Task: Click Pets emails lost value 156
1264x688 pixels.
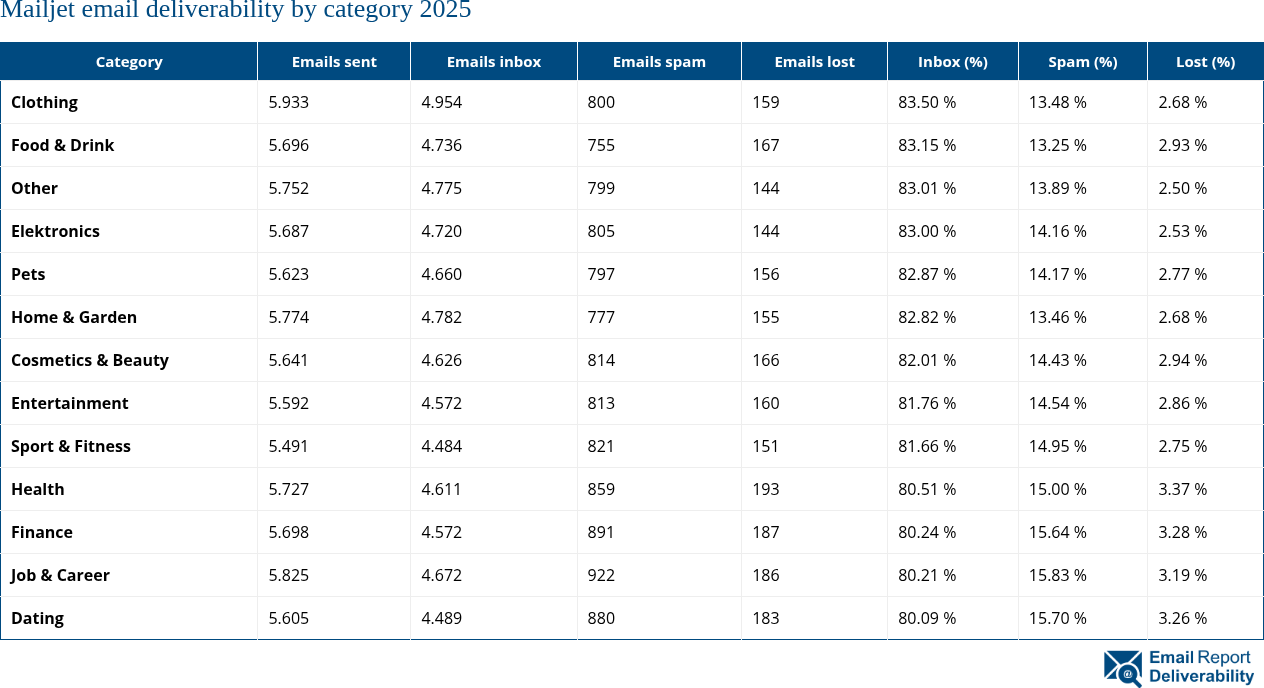Action: coord(766,274)
